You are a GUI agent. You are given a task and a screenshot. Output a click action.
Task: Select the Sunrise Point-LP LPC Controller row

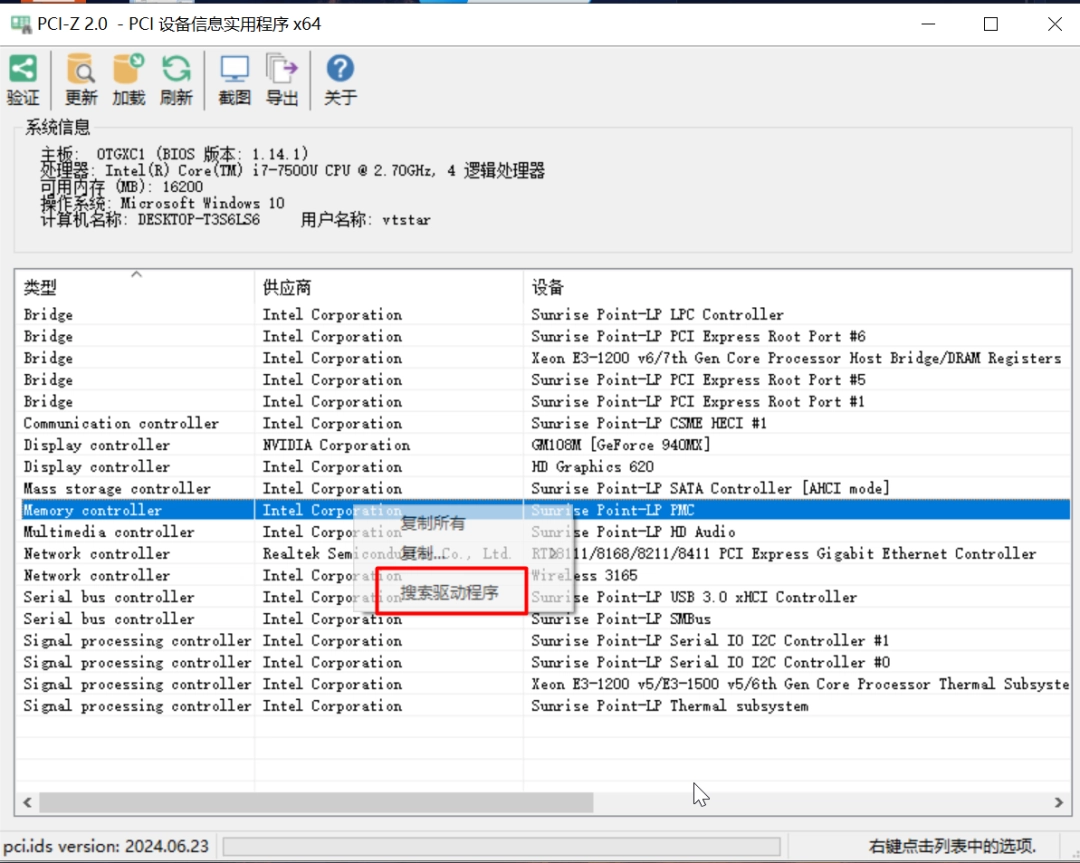click(x=544, y=315)
